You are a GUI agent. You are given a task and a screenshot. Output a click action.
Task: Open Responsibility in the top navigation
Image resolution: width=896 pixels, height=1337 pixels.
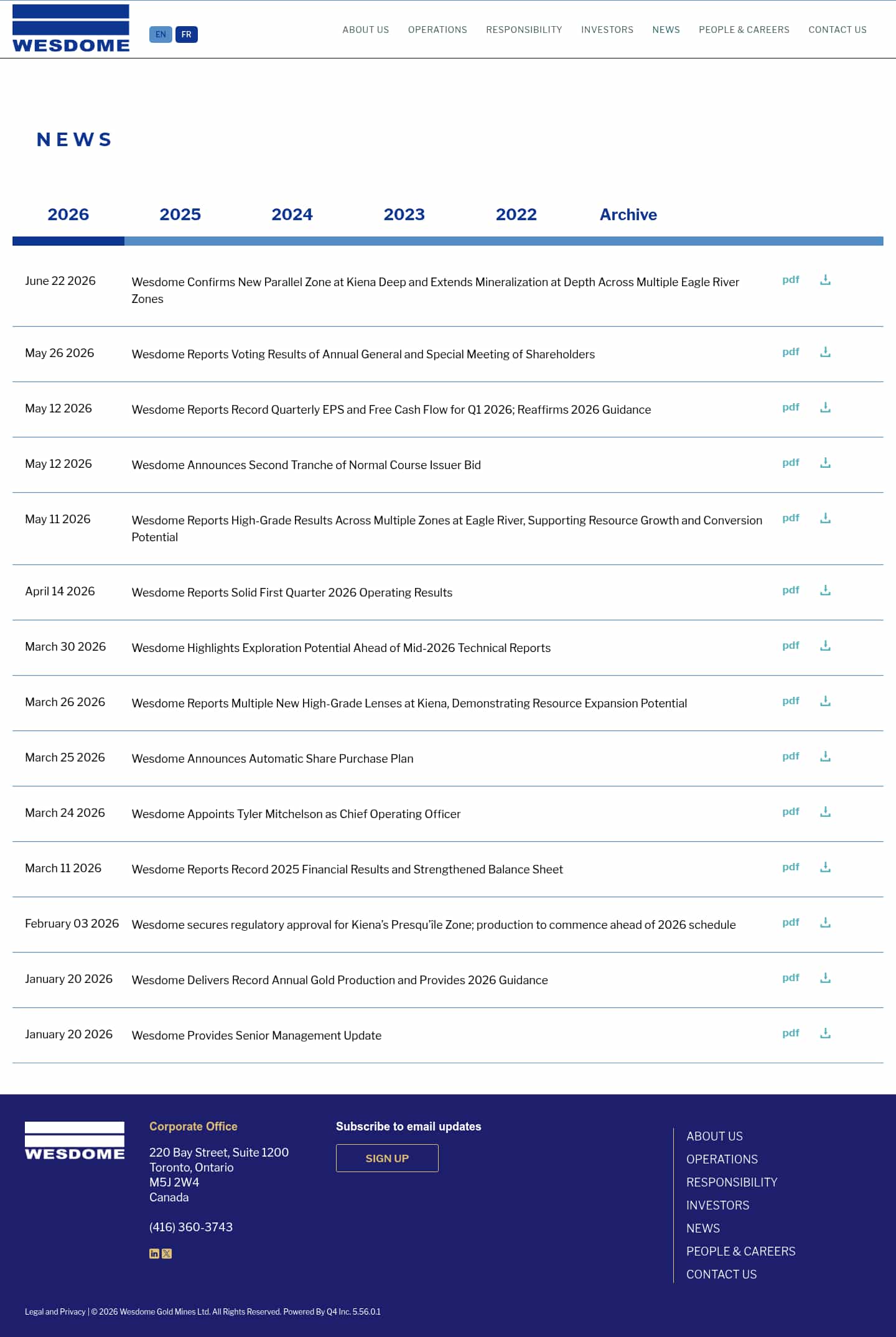[x=524, y=30]
